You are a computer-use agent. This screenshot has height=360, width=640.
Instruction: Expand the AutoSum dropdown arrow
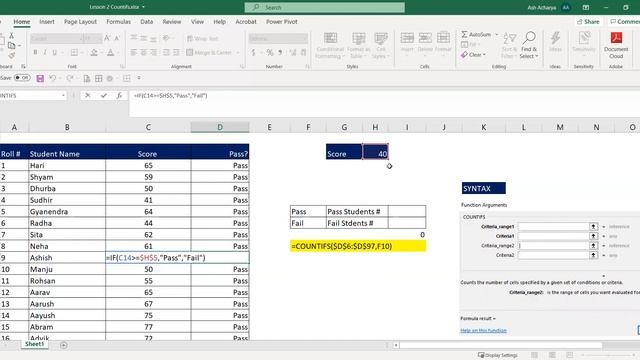(x=497, y=35)
